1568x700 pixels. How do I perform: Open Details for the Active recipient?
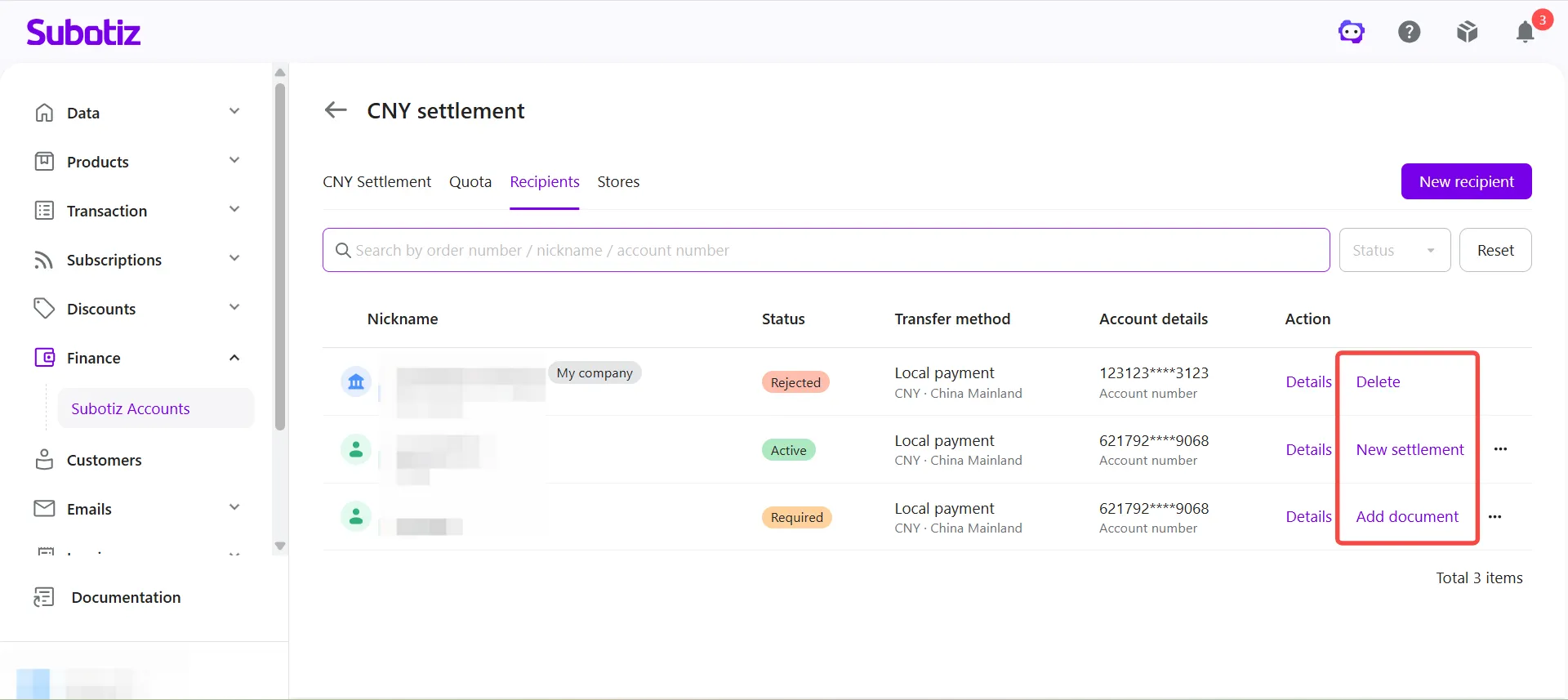coord(1308,449)
